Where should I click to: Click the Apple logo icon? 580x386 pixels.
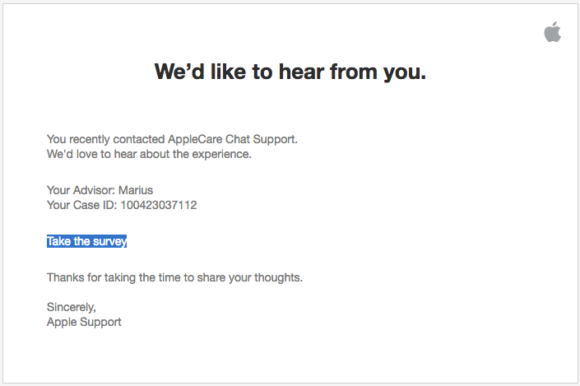tap(552, 32)
